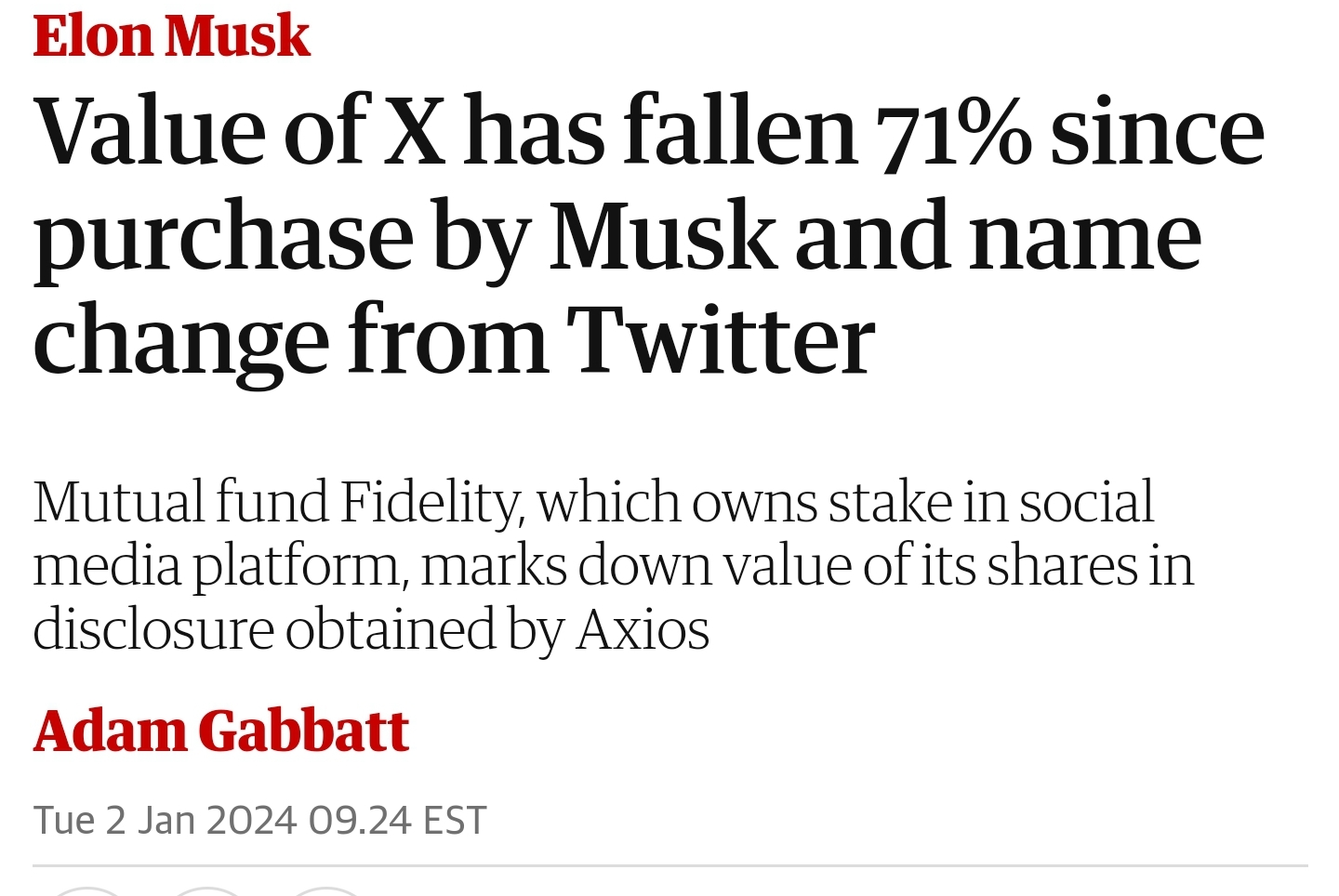Click the 09.24 EST timestamp
This screenshot has height=896, width=1339.
[397, 821]
